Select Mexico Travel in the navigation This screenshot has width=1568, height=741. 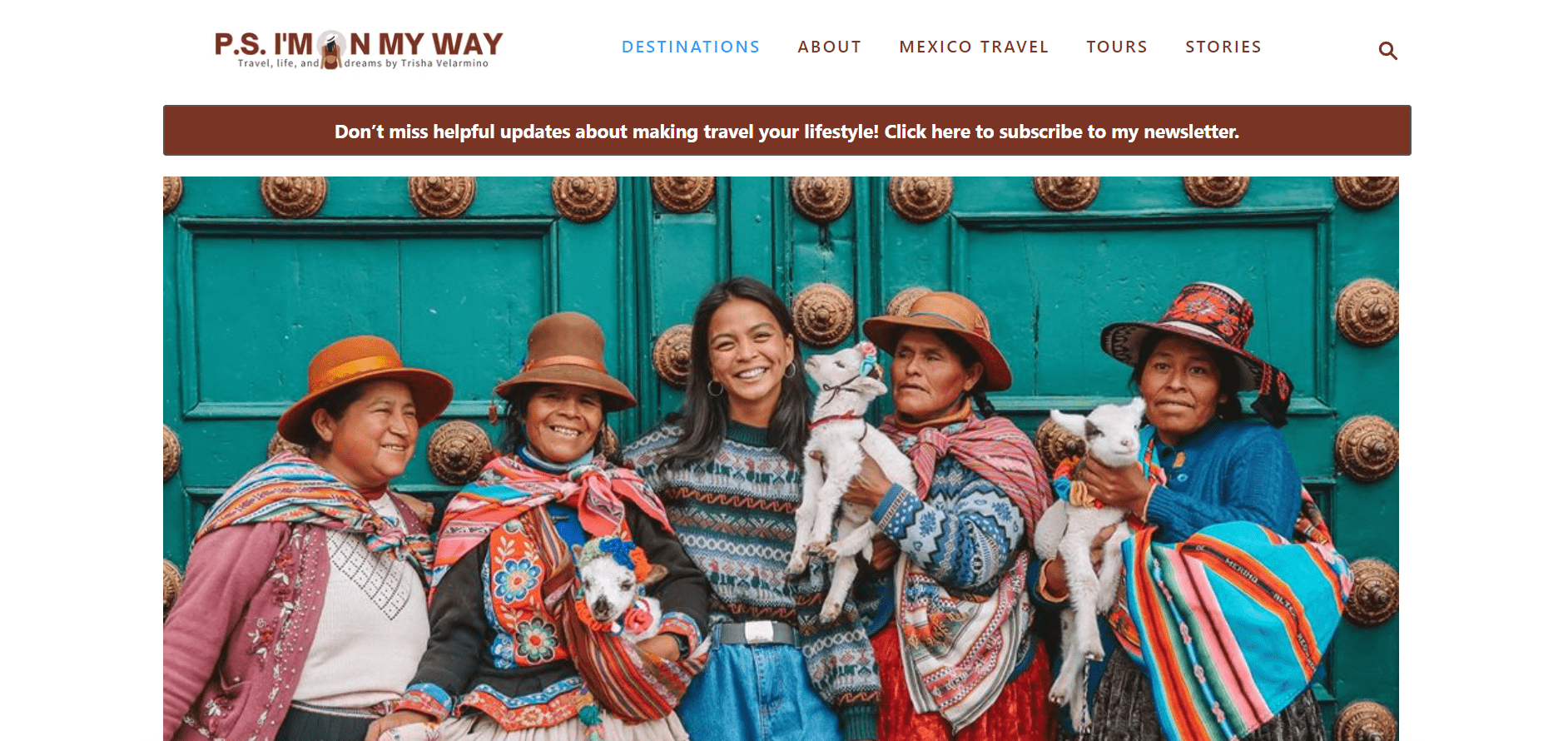[974, 47]
